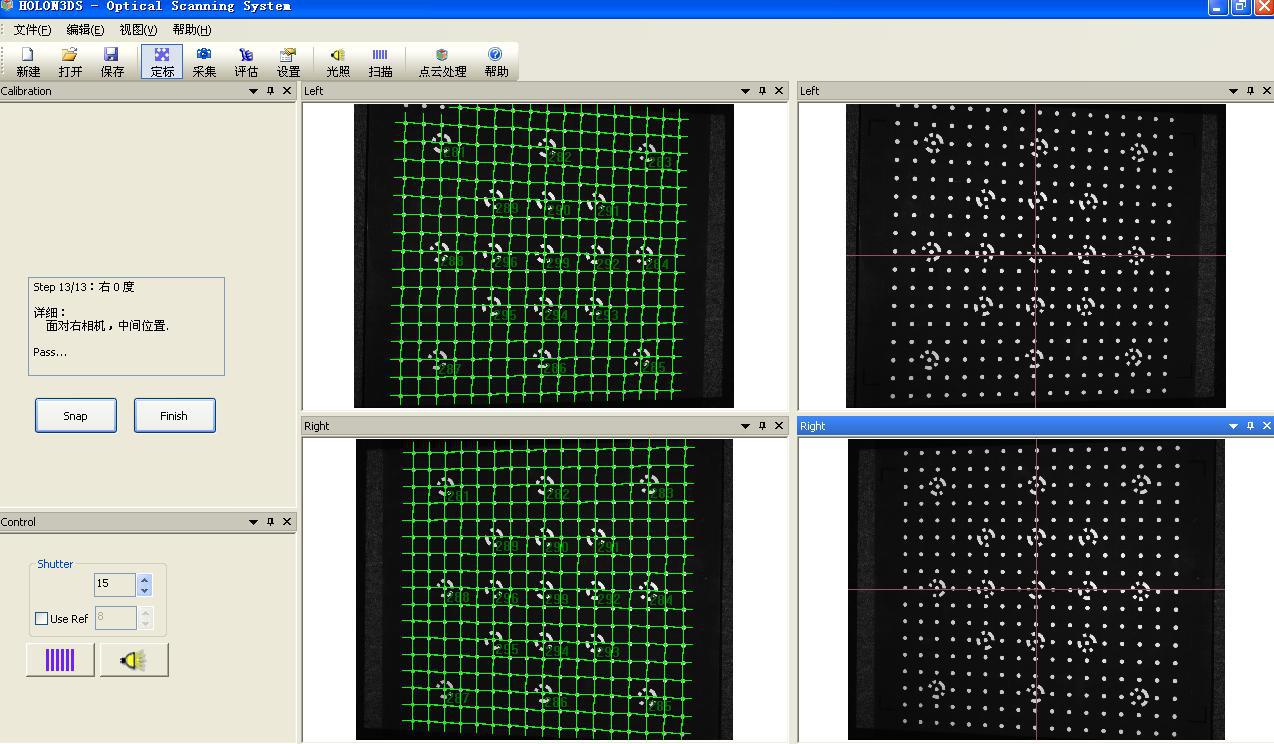This screenshot has height=744, width=1274.
Task: Click the Shutter group label
Action: click(x=55, y=564)
